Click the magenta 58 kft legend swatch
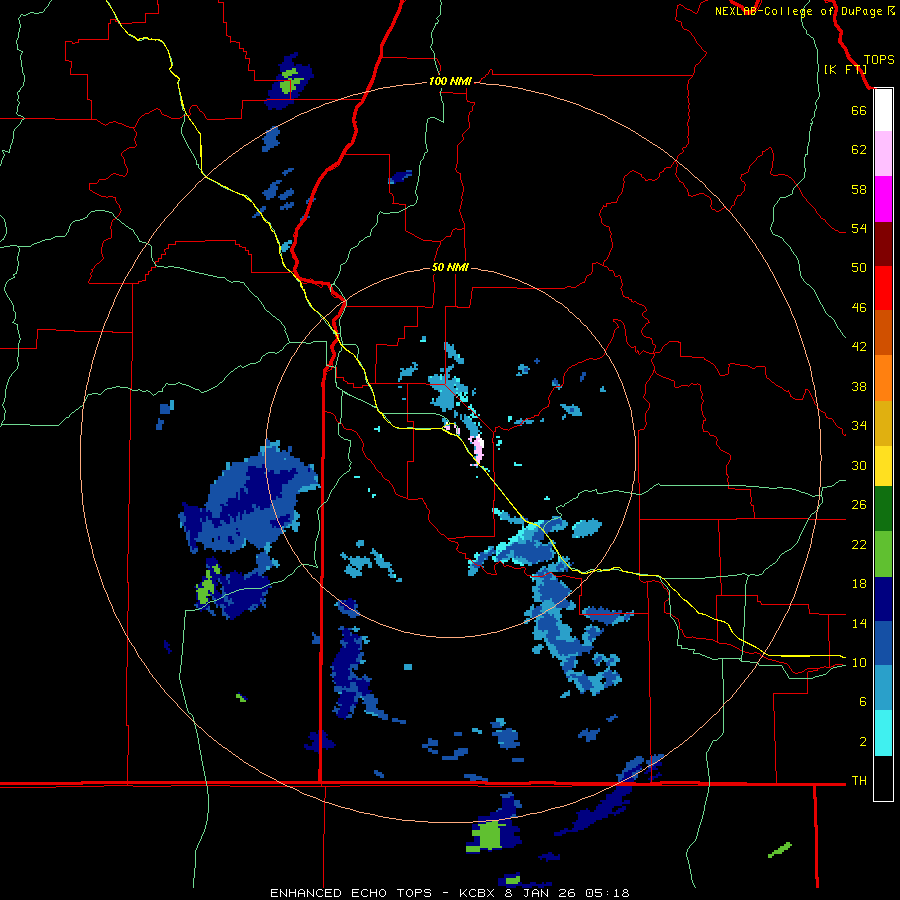Image resolution: width=900 pixels, height=900 pixels. pyautogui.click(x=883, y=199)
